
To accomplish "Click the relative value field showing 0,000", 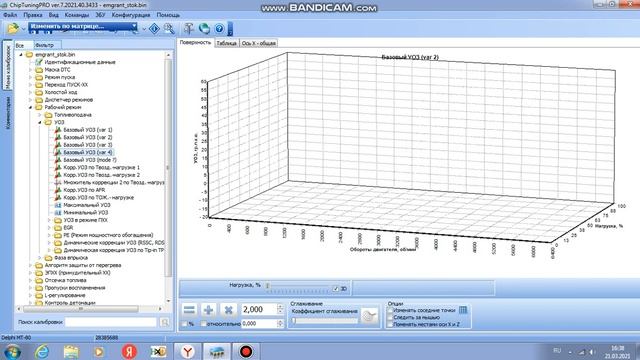I will [x=260, y=324].
